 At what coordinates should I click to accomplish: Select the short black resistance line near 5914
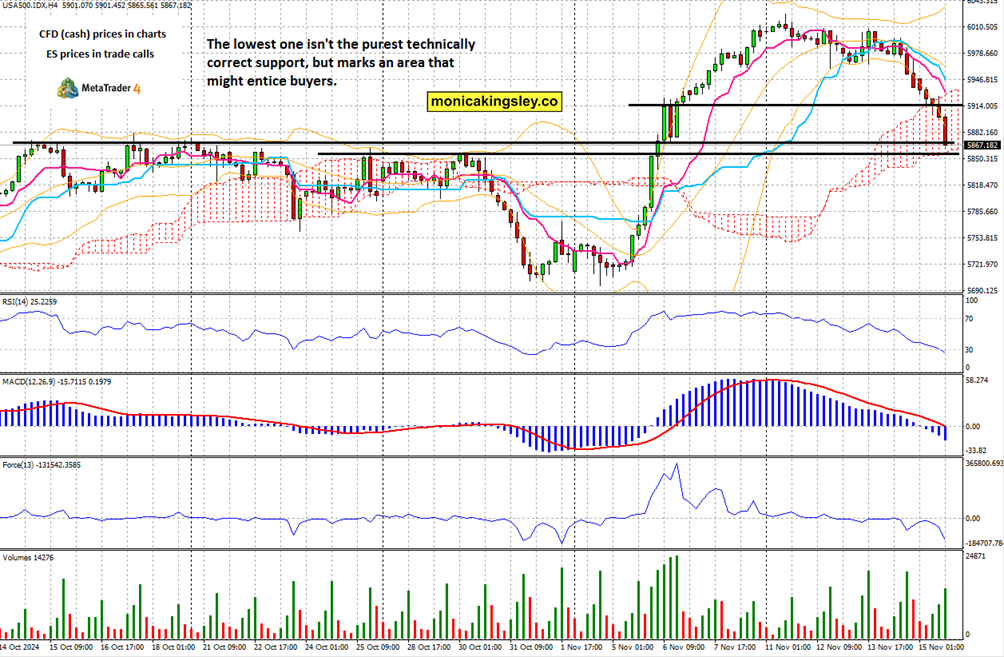[x=780, y=104]
